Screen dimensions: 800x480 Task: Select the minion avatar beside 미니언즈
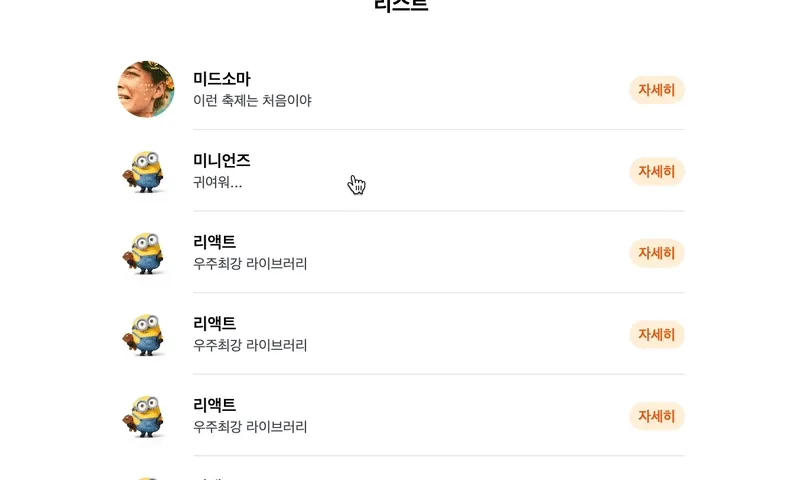pyautogui.click(x=146, y=171)
